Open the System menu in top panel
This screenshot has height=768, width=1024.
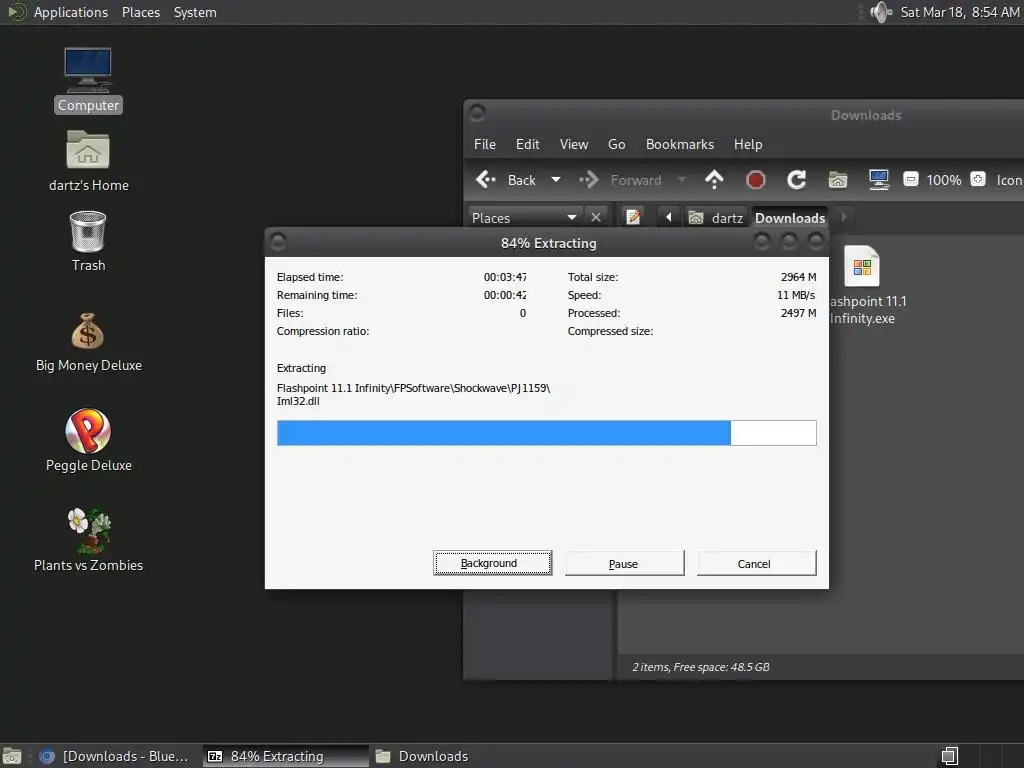click(x=195, y=12)
